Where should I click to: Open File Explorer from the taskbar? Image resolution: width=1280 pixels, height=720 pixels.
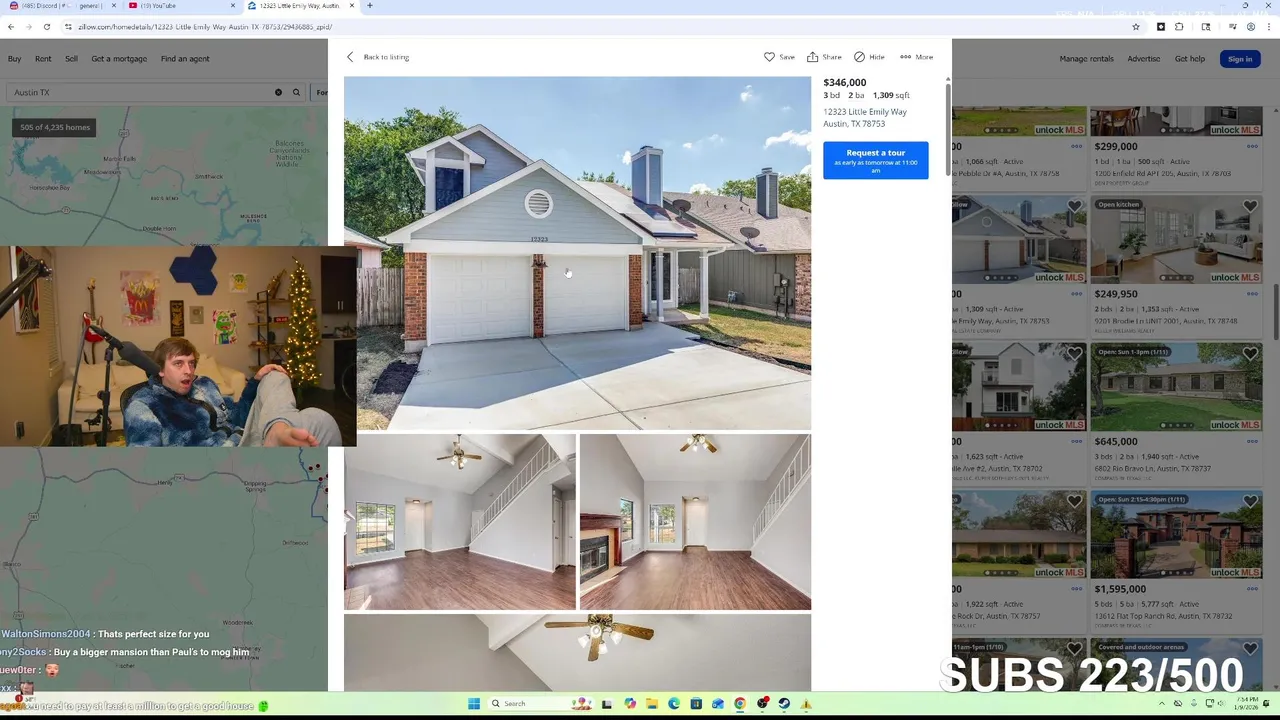click(x=651, y=704)
